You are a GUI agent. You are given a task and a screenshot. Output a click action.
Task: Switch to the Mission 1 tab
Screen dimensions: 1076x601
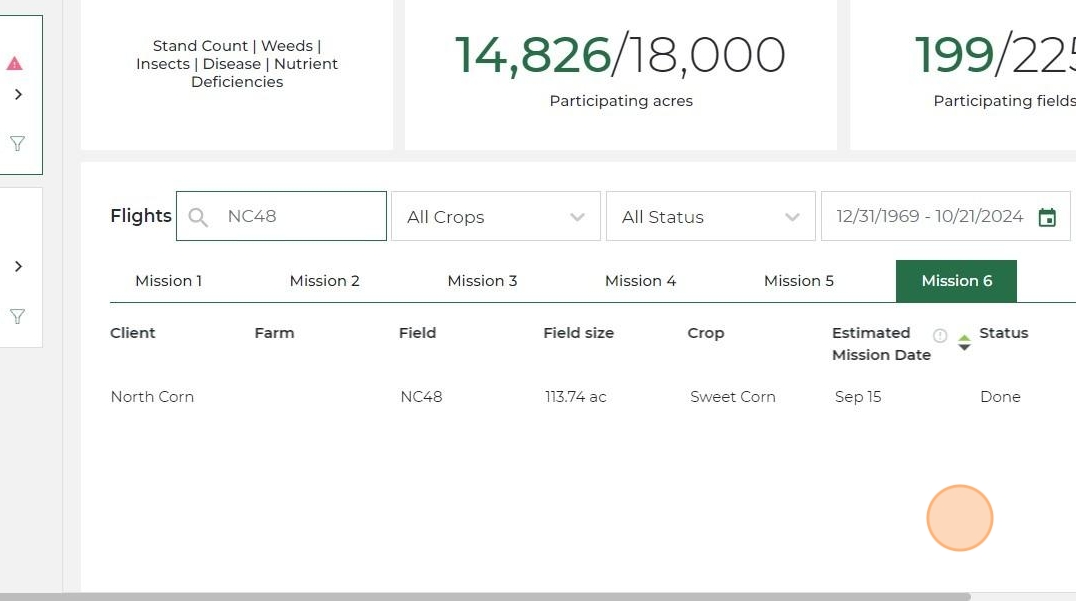click(x=168, y=281)
